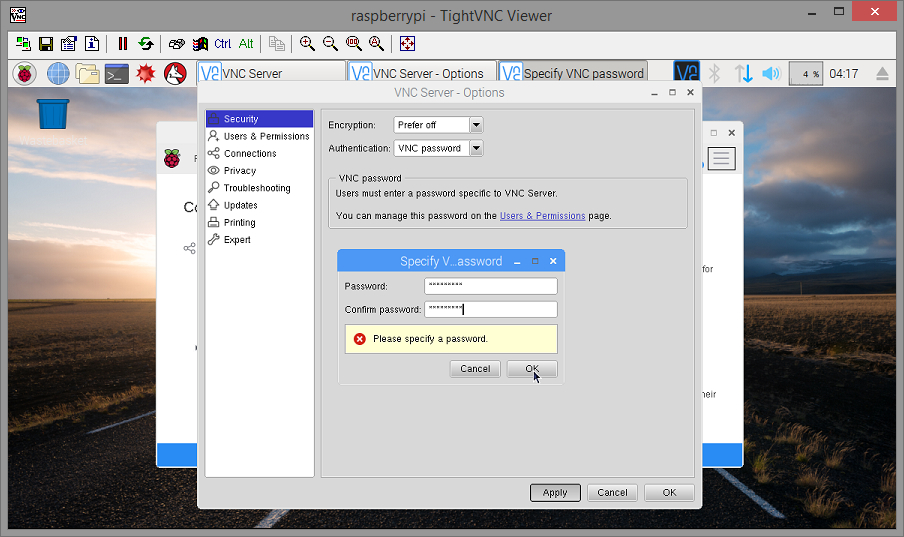
Task: Adjust the volume speaker control
Action: pyautogui.click(x=771, y=74)
